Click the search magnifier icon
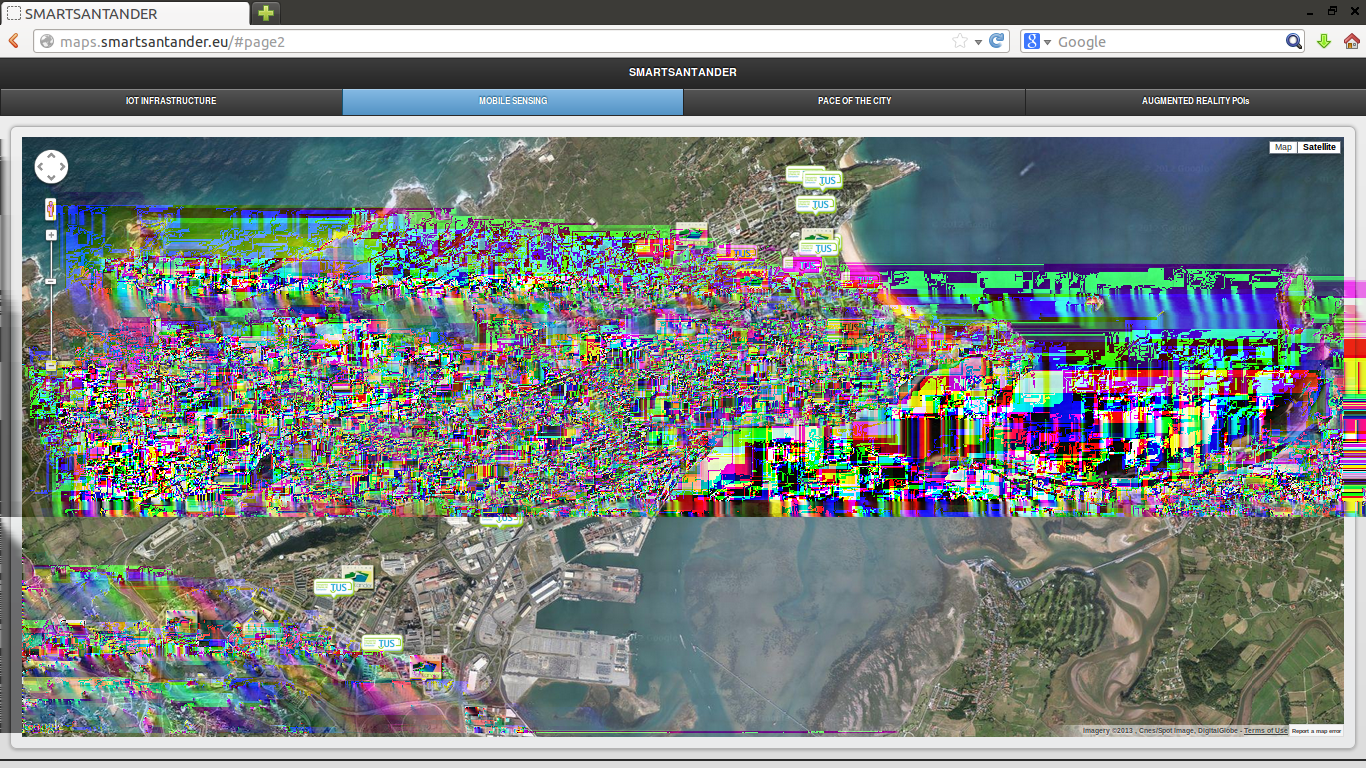1366x768 pixels. tap(1294, 41)
